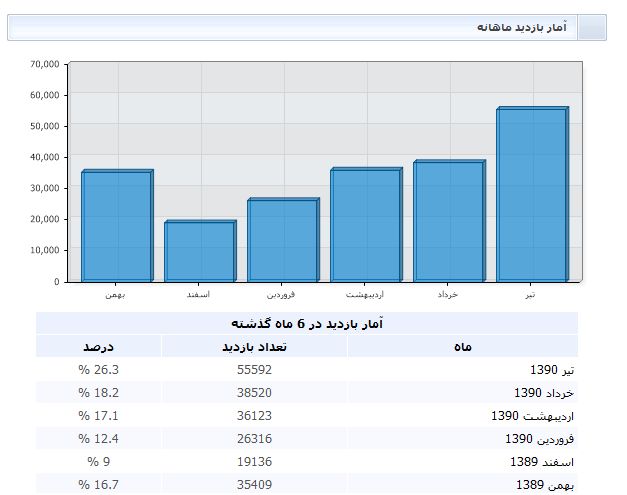Click the اردیبهشت axis label
The height and width of the screenshot is (495, 627).
click(x=365, y=295)
